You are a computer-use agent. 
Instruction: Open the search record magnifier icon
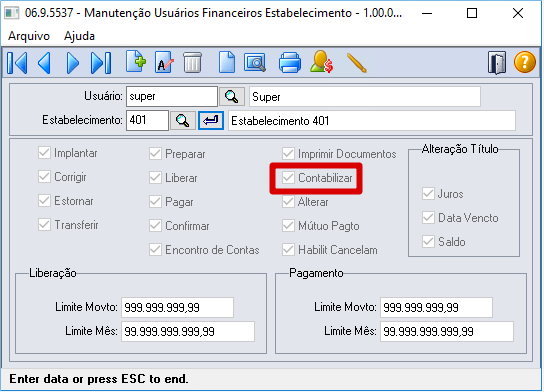(255, 62)
